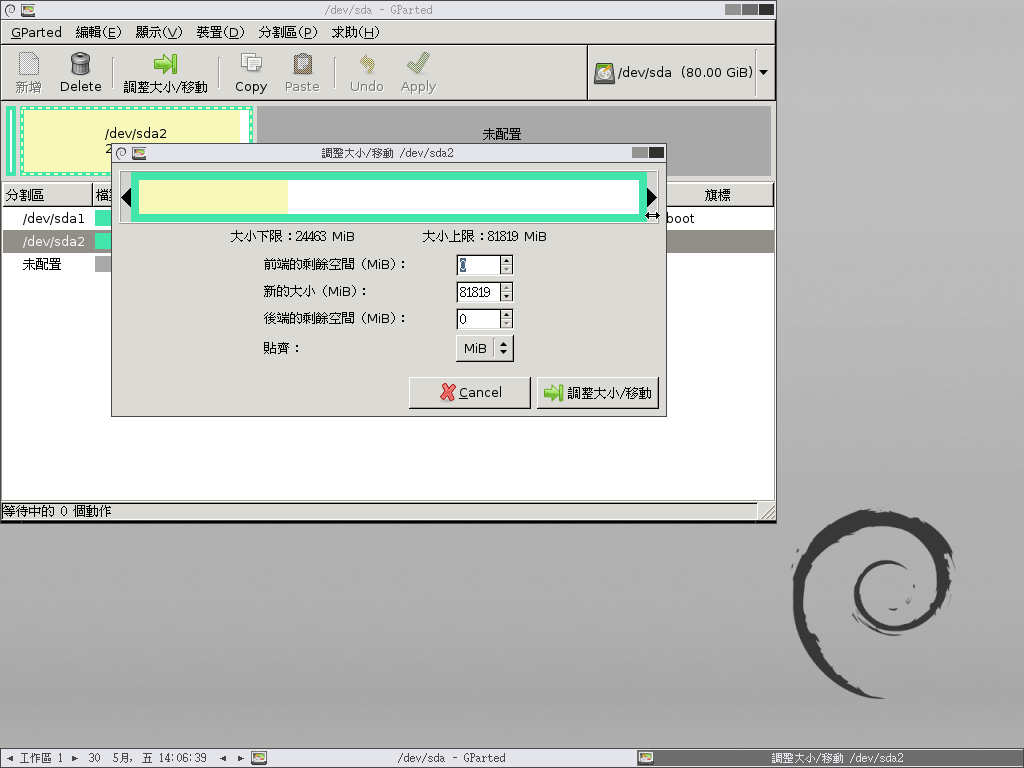1024x768 pixels.
Task: Increase the new size spinner value
Action: tap(506, 287)
